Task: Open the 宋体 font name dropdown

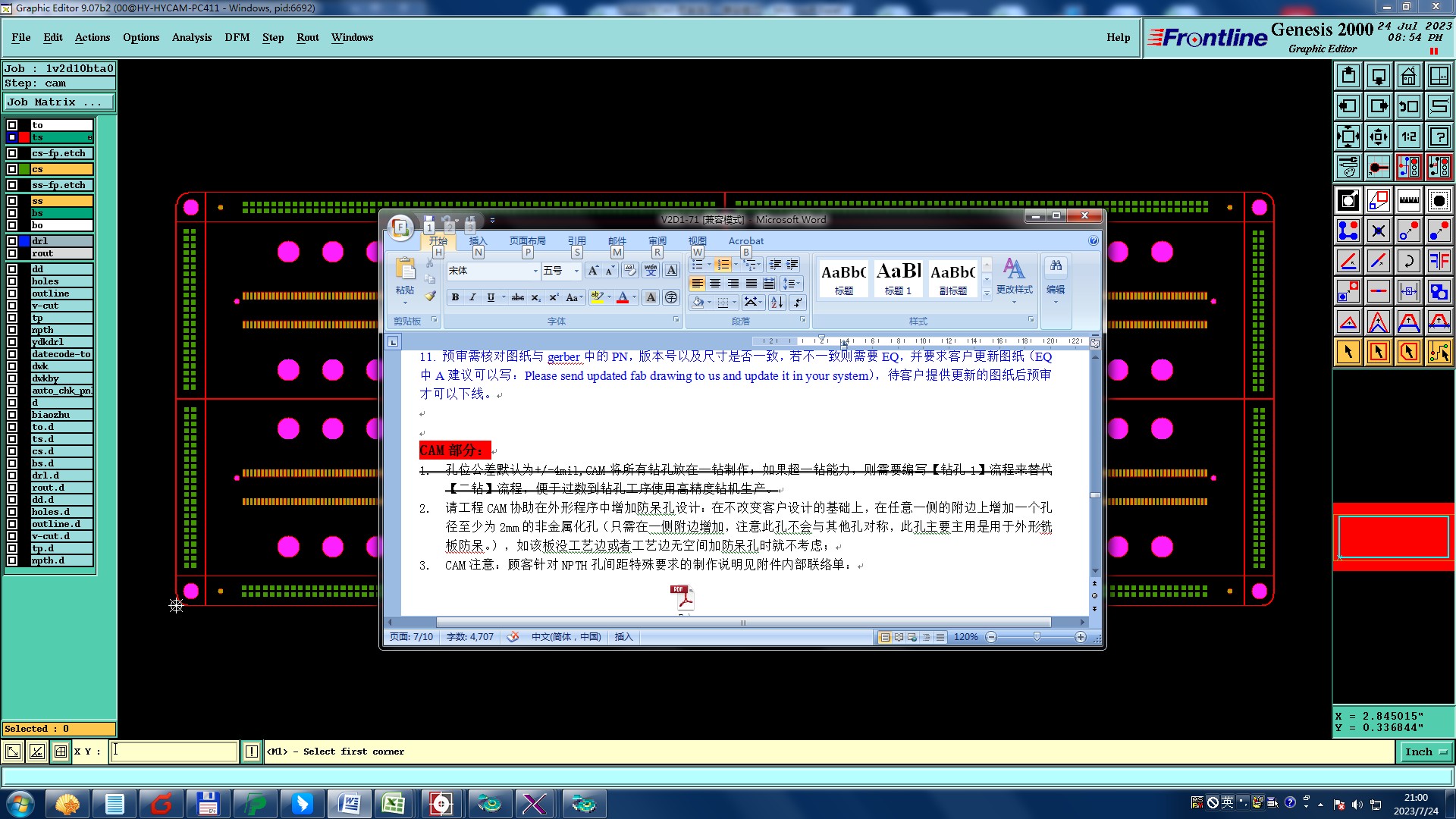Action: [x=535, y=271]
